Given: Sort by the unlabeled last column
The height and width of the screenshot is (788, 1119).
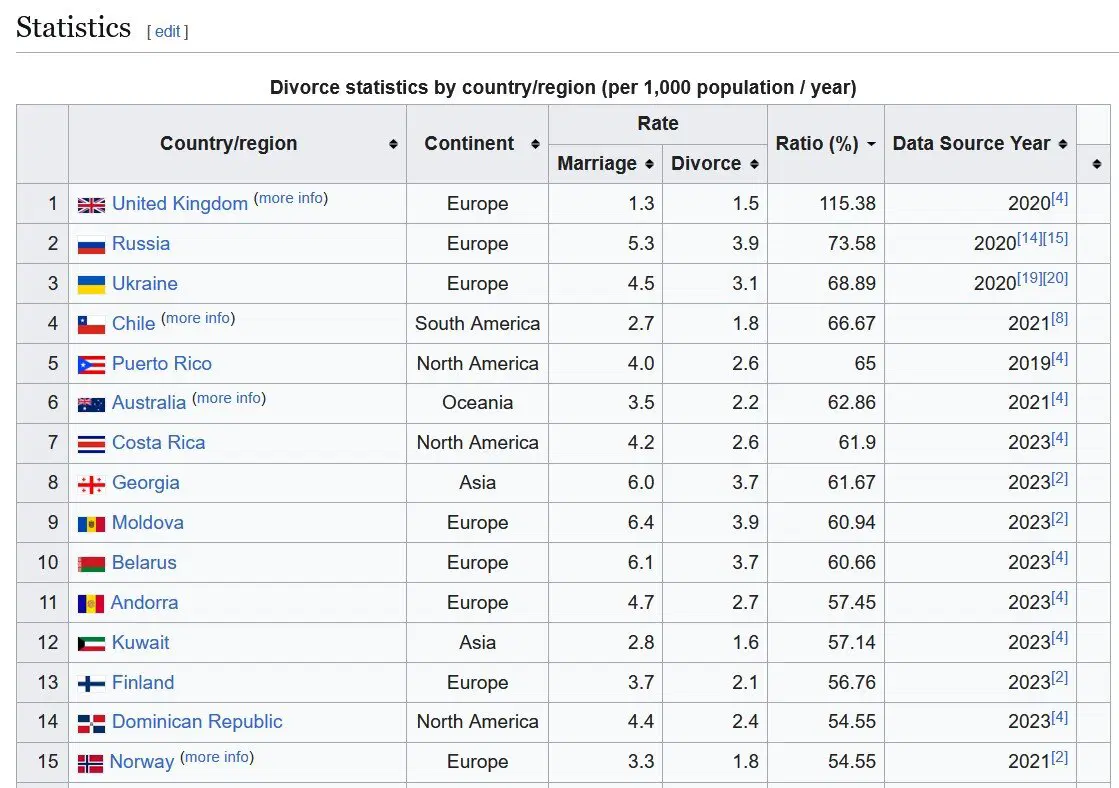Looking at the screenshot, I should (1096, 164).
